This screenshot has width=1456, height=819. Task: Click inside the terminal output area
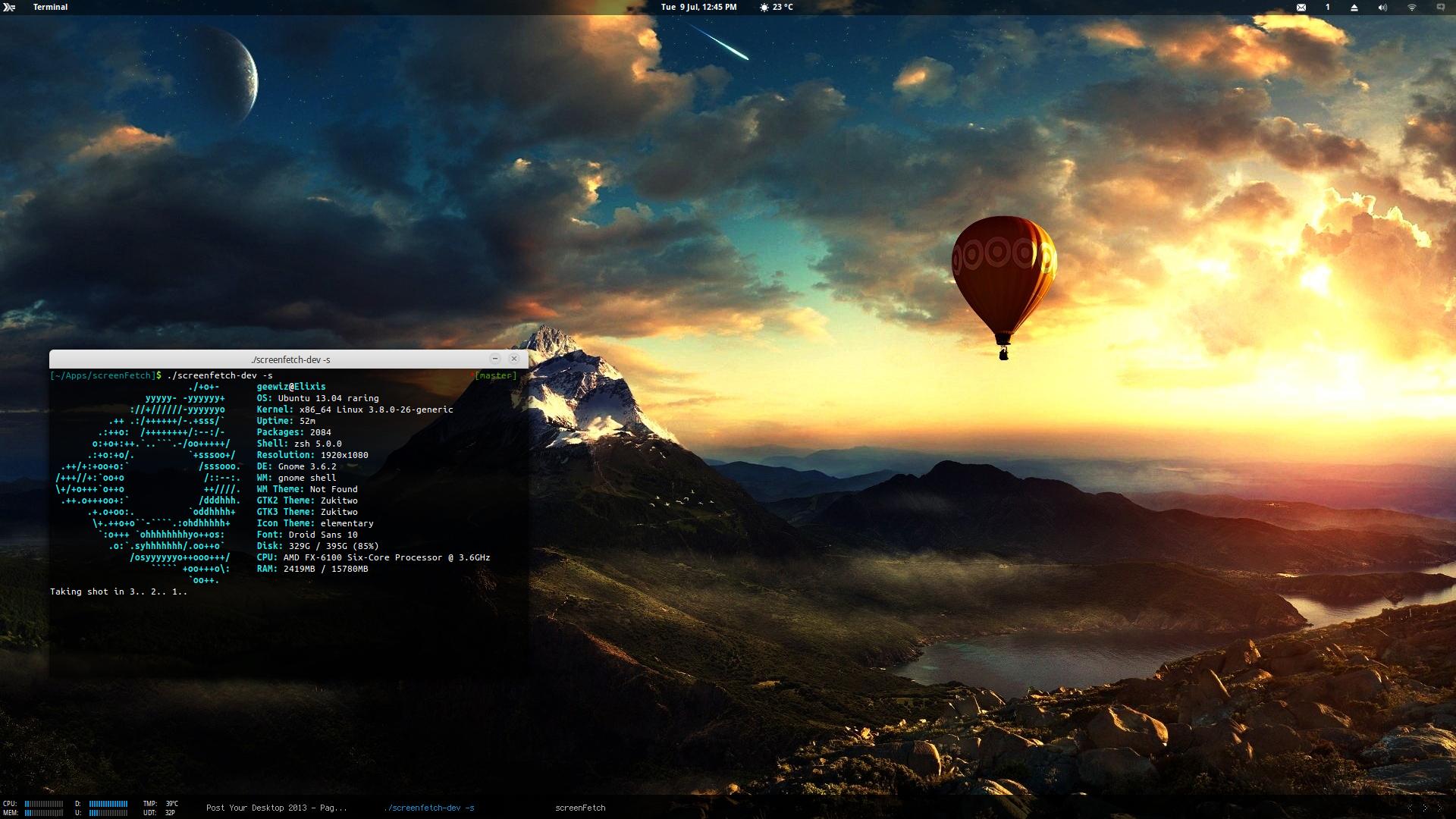[288, 629]
